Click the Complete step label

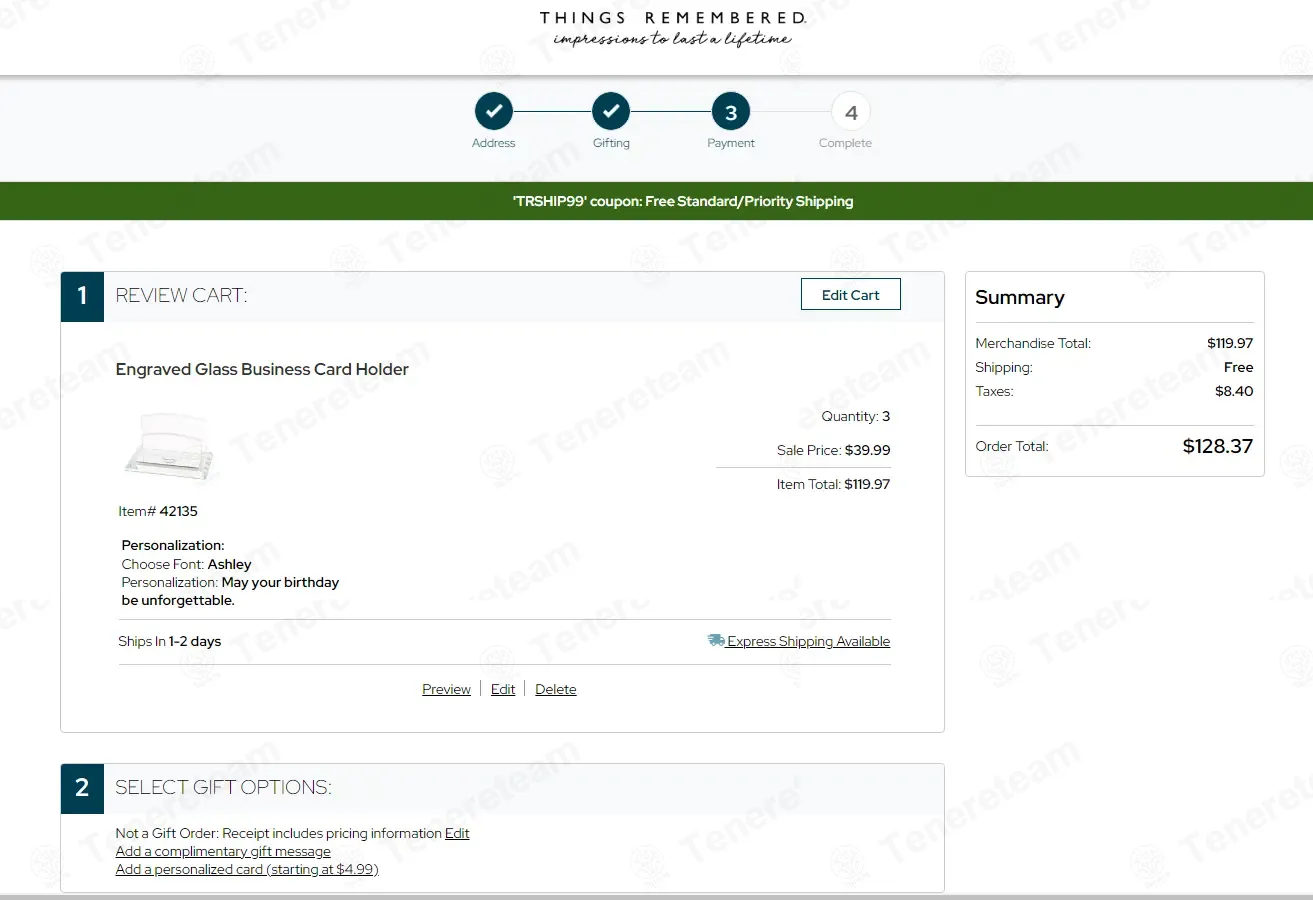pos(845,143)
